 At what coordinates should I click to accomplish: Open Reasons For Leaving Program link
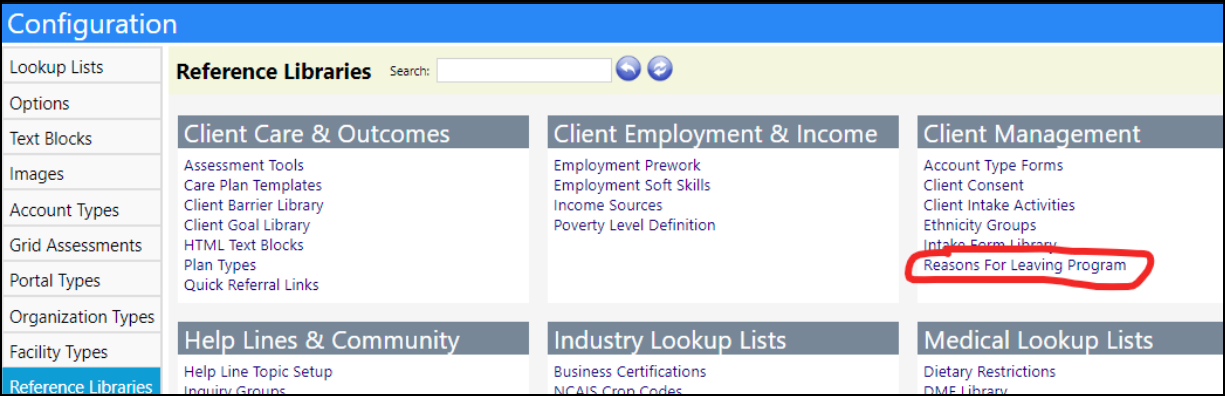coord(1025,265)
